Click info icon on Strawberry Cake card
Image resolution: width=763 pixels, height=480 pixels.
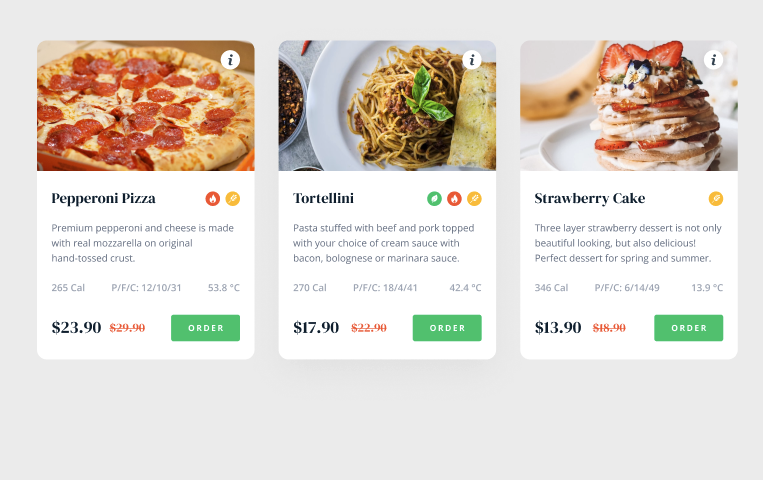click(713, 59)
